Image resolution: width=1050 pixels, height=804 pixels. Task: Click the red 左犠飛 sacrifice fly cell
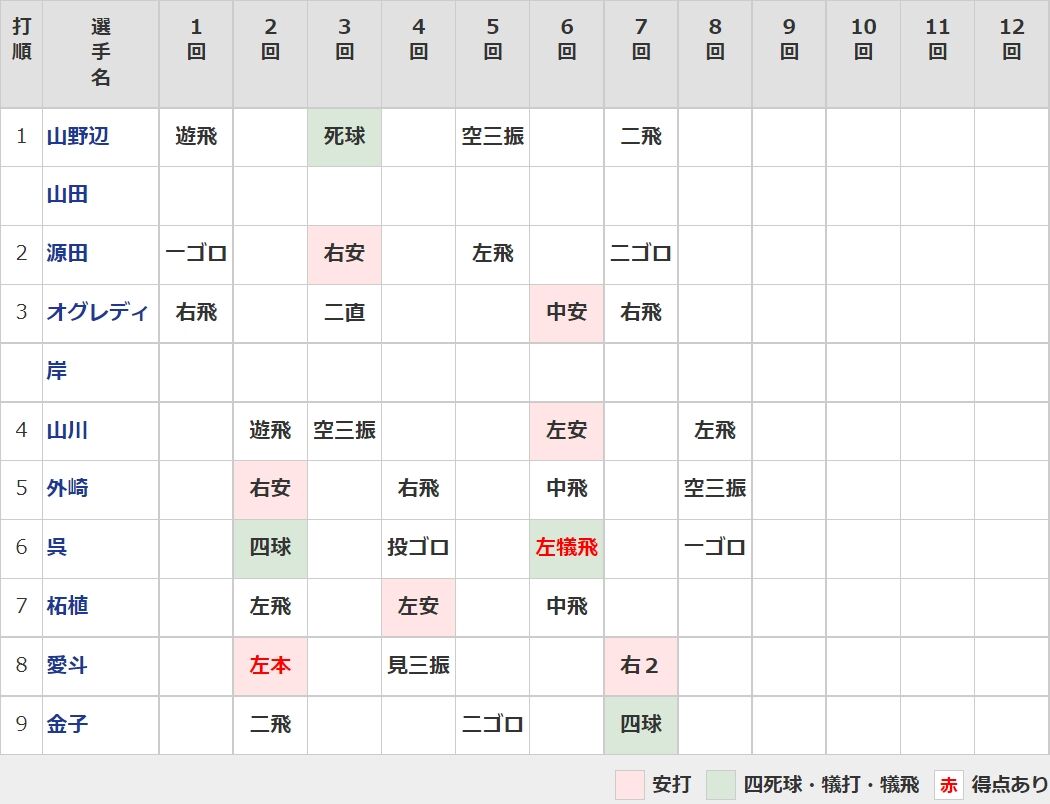[567, 548]
